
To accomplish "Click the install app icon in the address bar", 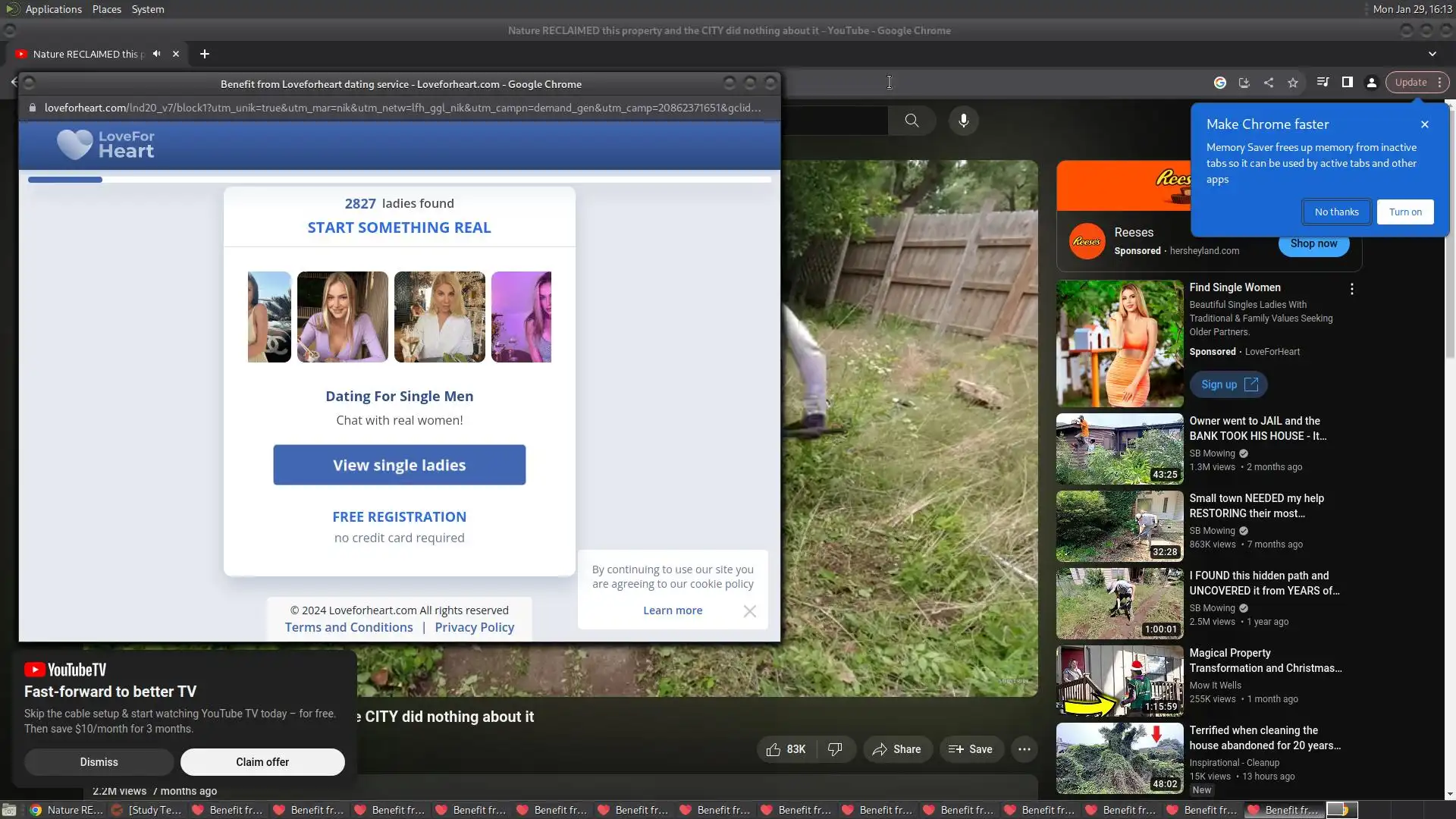I will (1244, 83).
